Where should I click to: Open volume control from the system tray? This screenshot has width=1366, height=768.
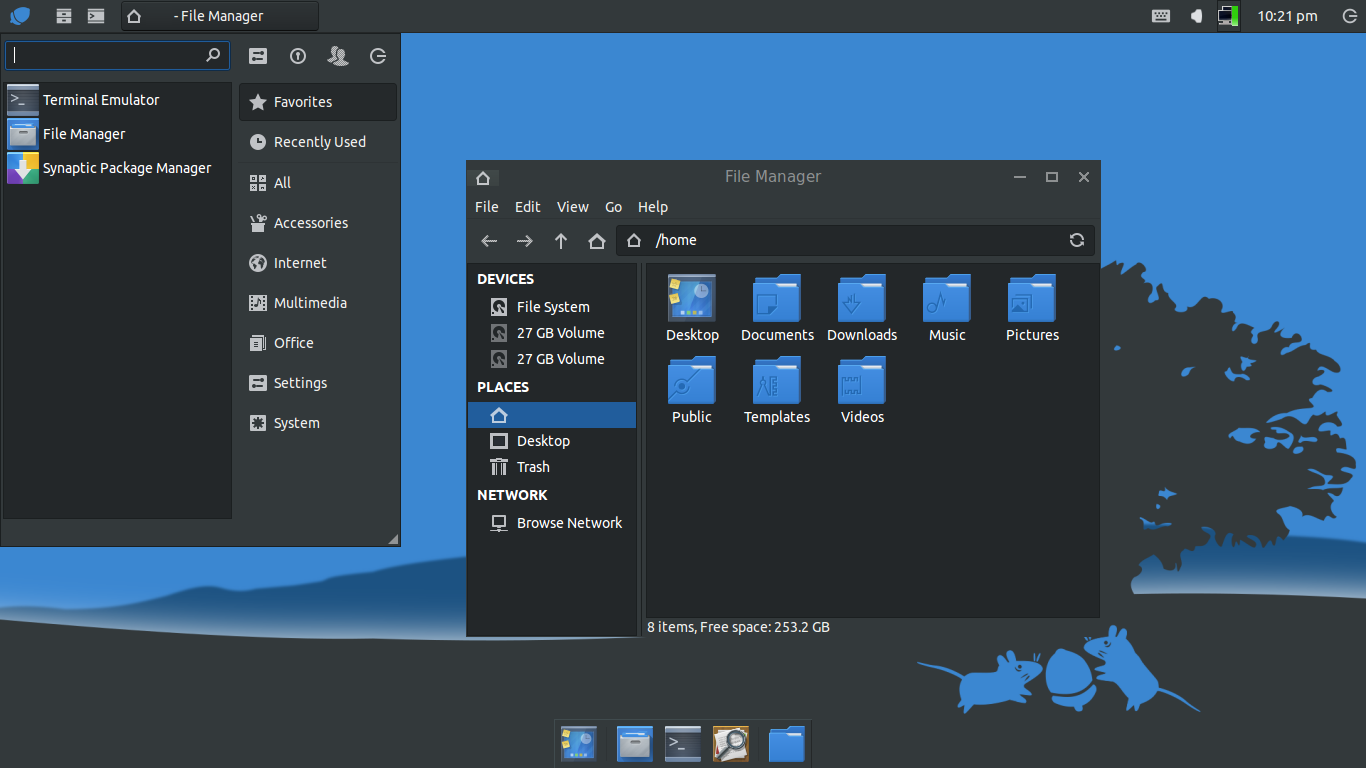coord(1196,16)
